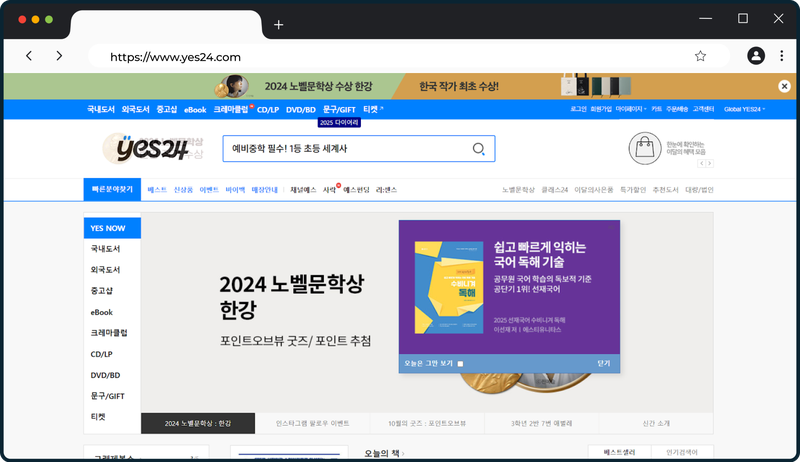This screenshot has height=462, width=800.
Task: Open eBook in the top blue menu
Action: 195,110
